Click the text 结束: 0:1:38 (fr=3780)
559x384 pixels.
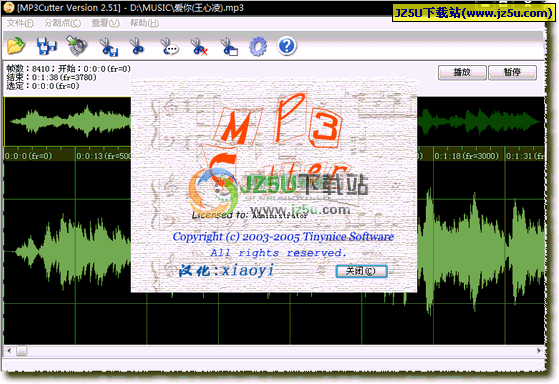(51, 77)
